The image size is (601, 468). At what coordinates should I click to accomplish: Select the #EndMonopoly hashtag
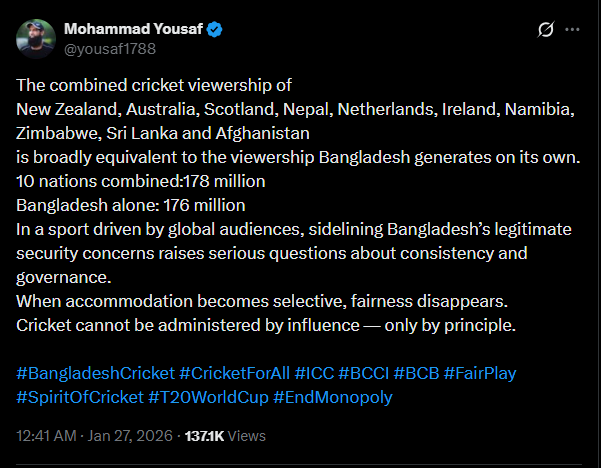[332, 397]
